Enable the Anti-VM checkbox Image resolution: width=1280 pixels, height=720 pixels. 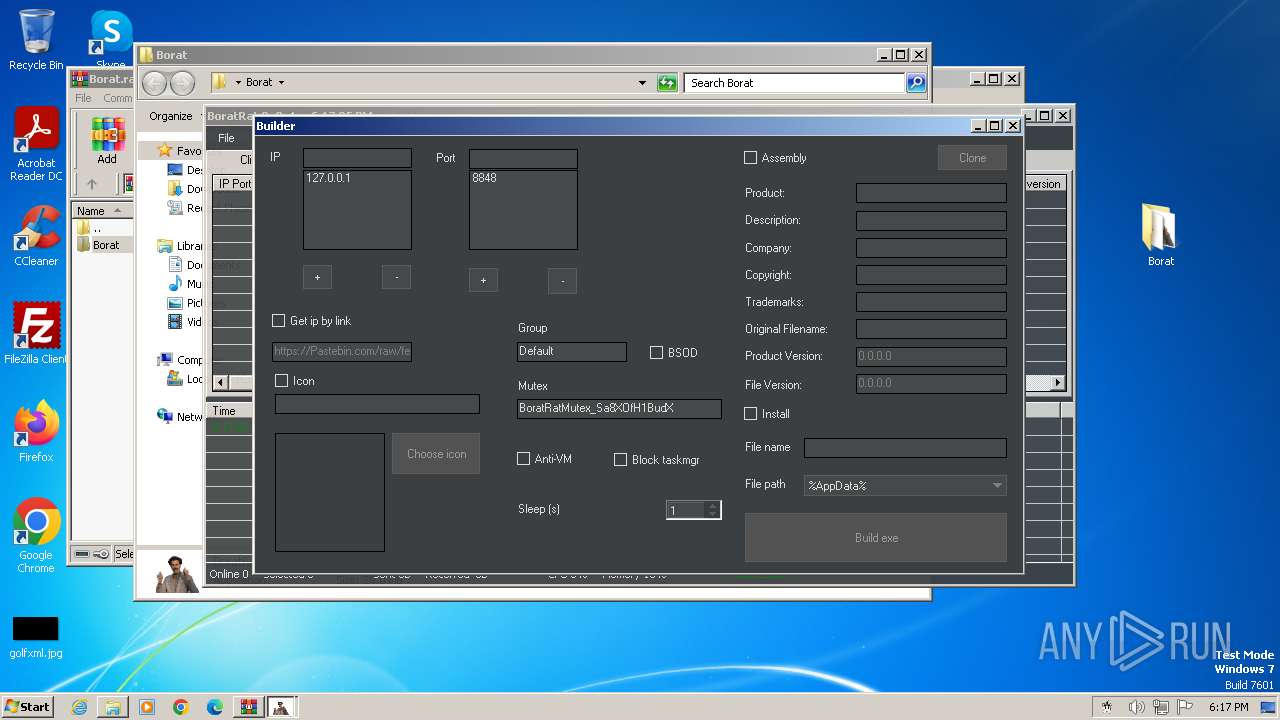tap(523, 459)
